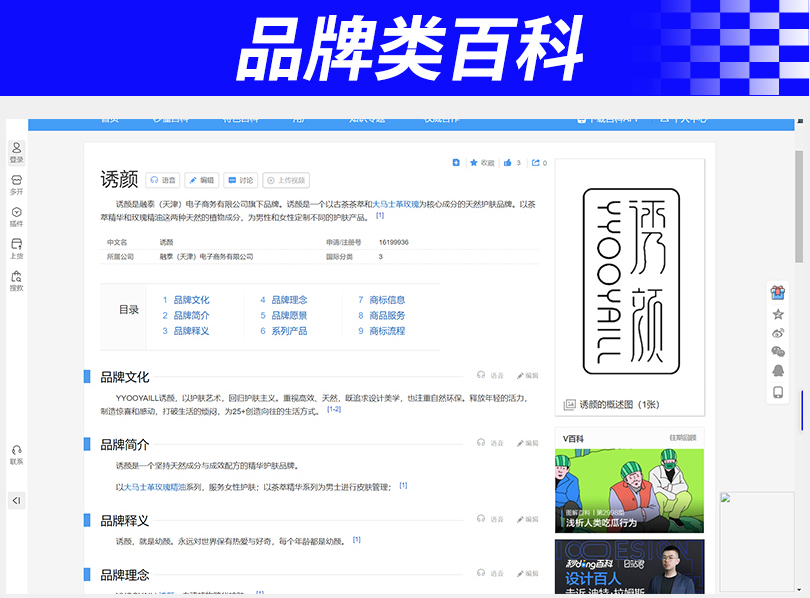Click the gift box icon in right floating bar
Screen dimensions: 810x598
click(x=777, y=293)
